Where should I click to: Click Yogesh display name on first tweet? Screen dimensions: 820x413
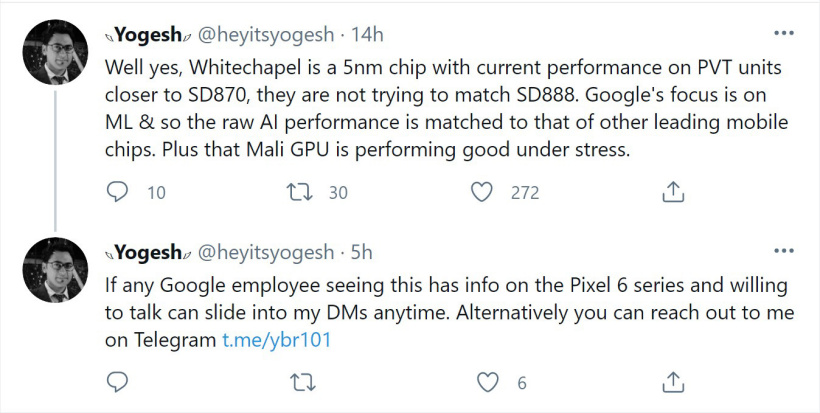146,35
